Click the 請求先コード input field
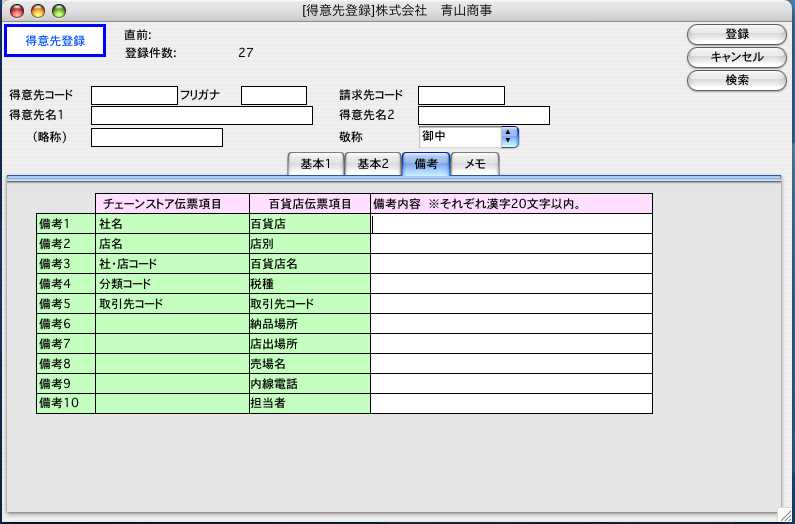Viewport: 795px width, 524px height. (461, 96)
